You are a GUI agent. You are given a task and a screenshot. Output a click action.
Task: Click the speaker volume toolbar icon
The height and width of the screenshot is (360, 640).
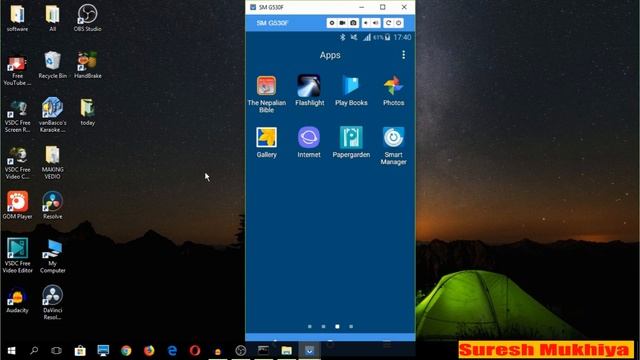click(376, 23)
